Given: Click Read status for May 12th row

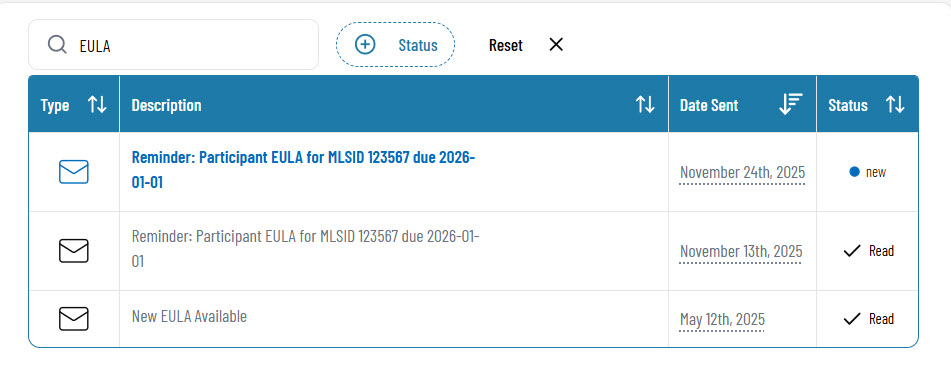Looking at the screenshot, I should [x=869, y=319].
